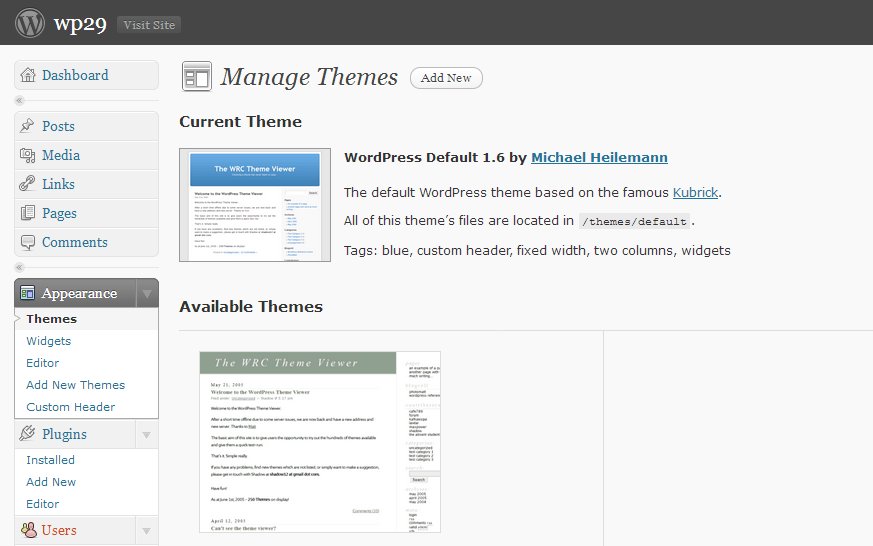This screenshot has width=873, height=546.
Task: Click the Media camera icon
Action: (x=27, y=155)
